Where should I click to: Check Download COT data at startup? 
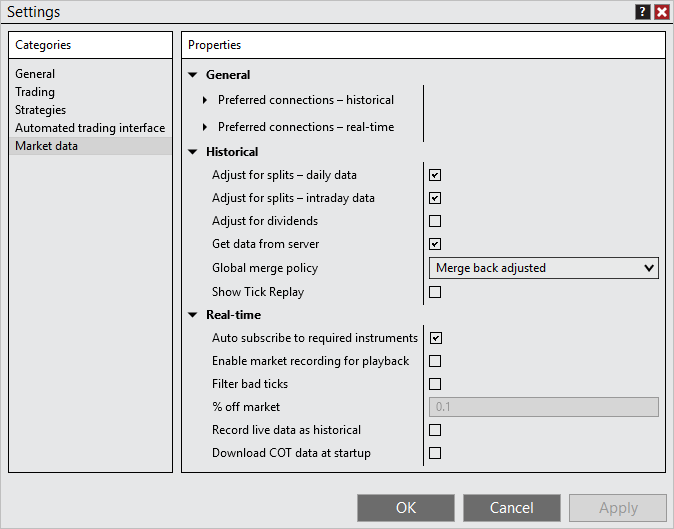(x=435, y=453)
